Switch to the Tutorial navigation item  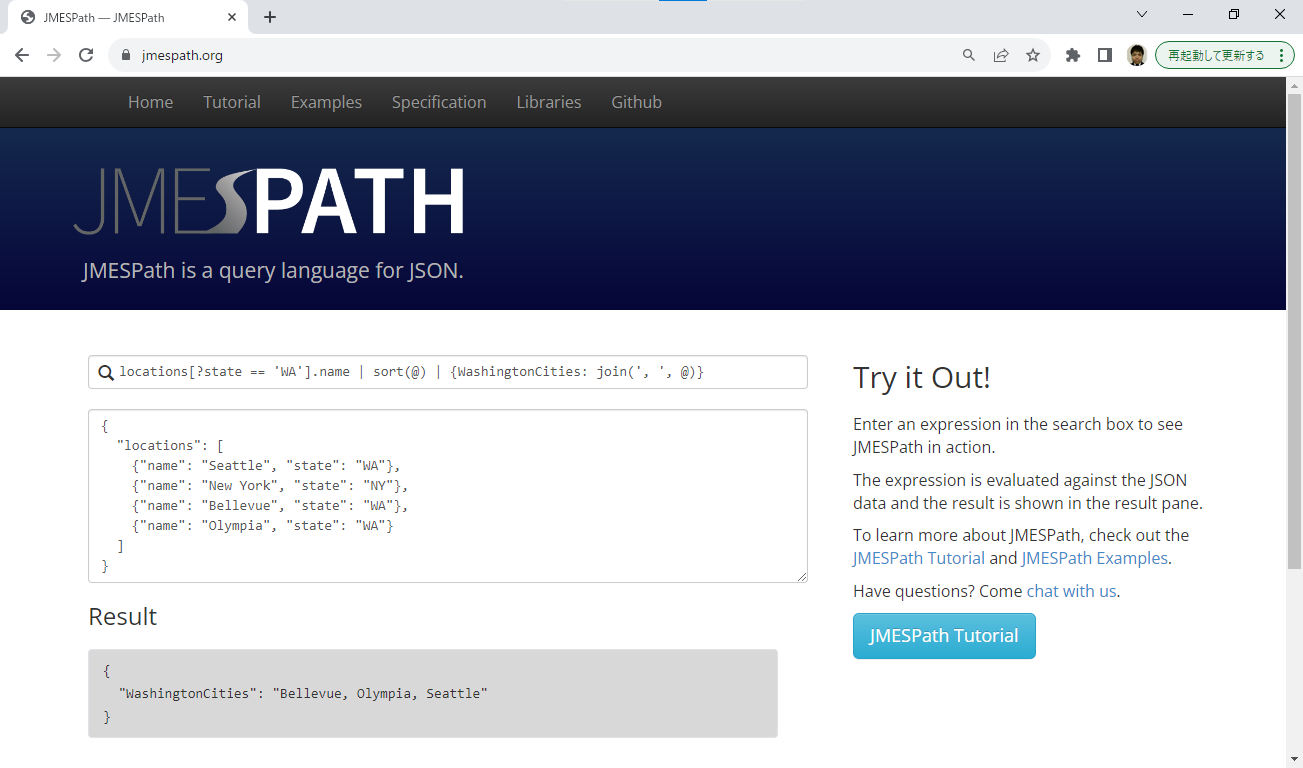[x=231, y=101]
